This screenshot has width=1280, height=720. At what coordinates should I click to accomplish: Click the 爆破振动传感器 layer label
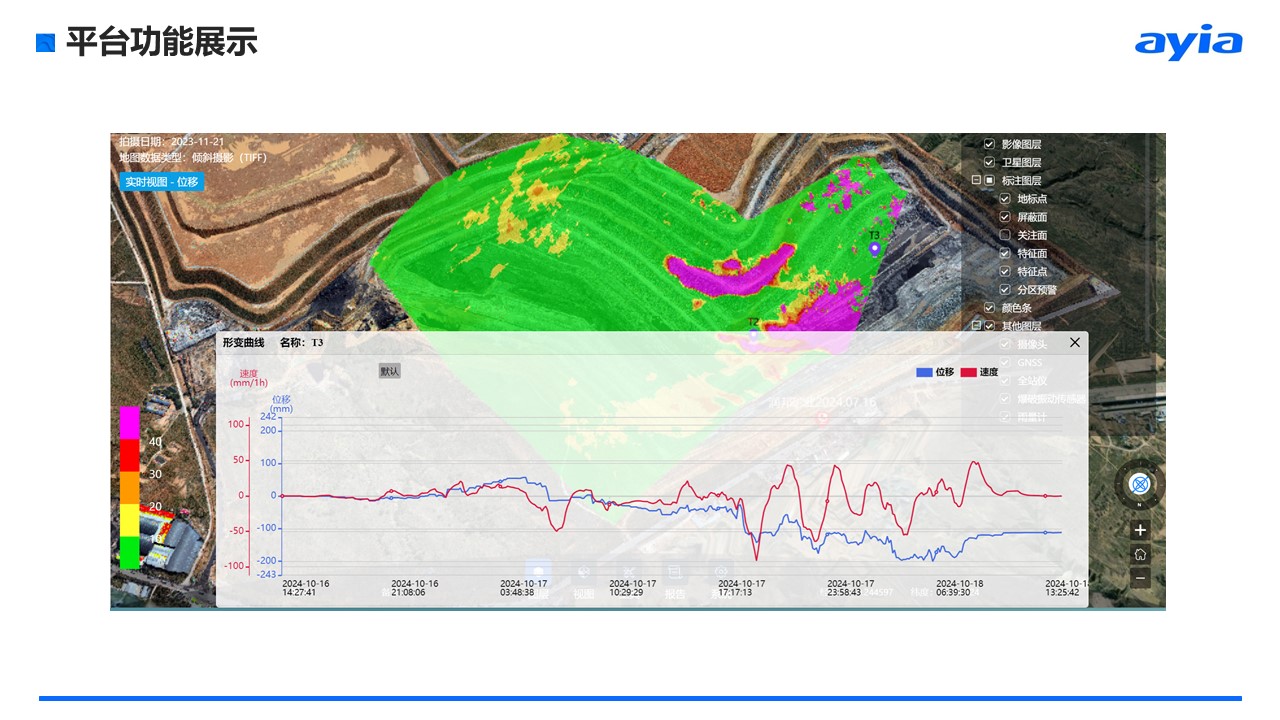[1051, 398]
